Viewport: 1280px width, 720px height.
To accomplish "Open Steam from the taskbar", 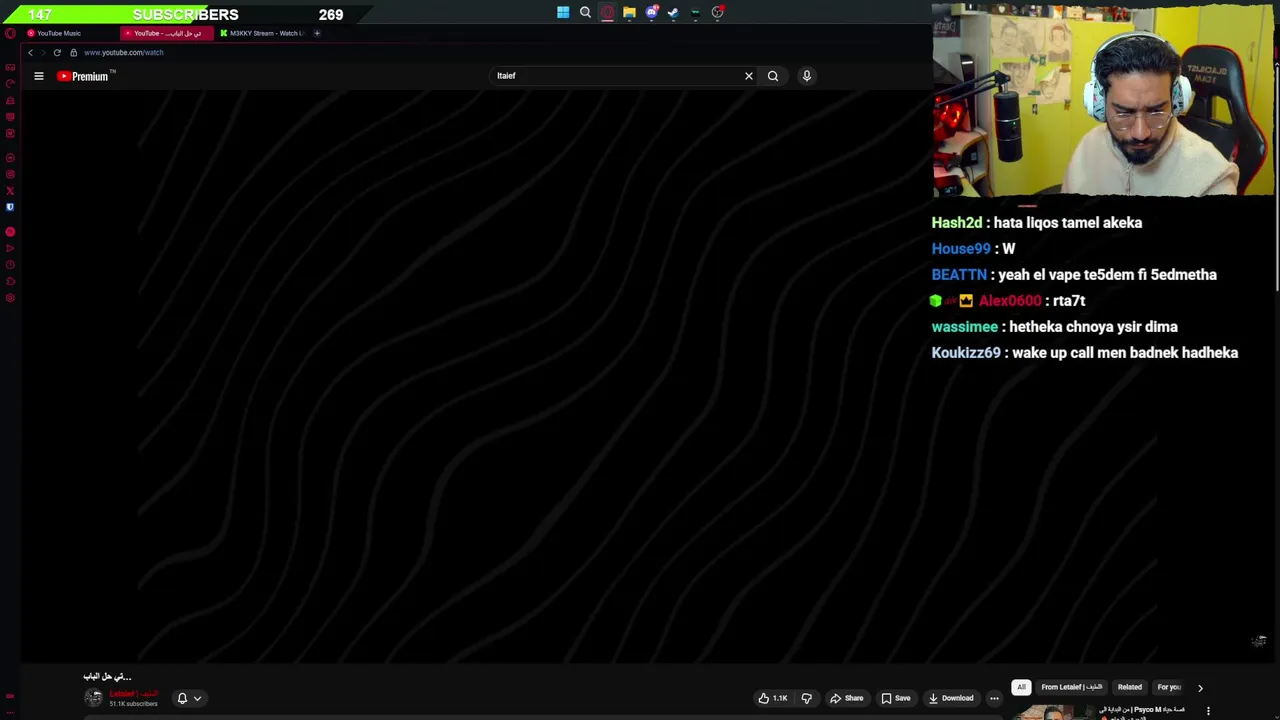I will (x=673, y=12).
